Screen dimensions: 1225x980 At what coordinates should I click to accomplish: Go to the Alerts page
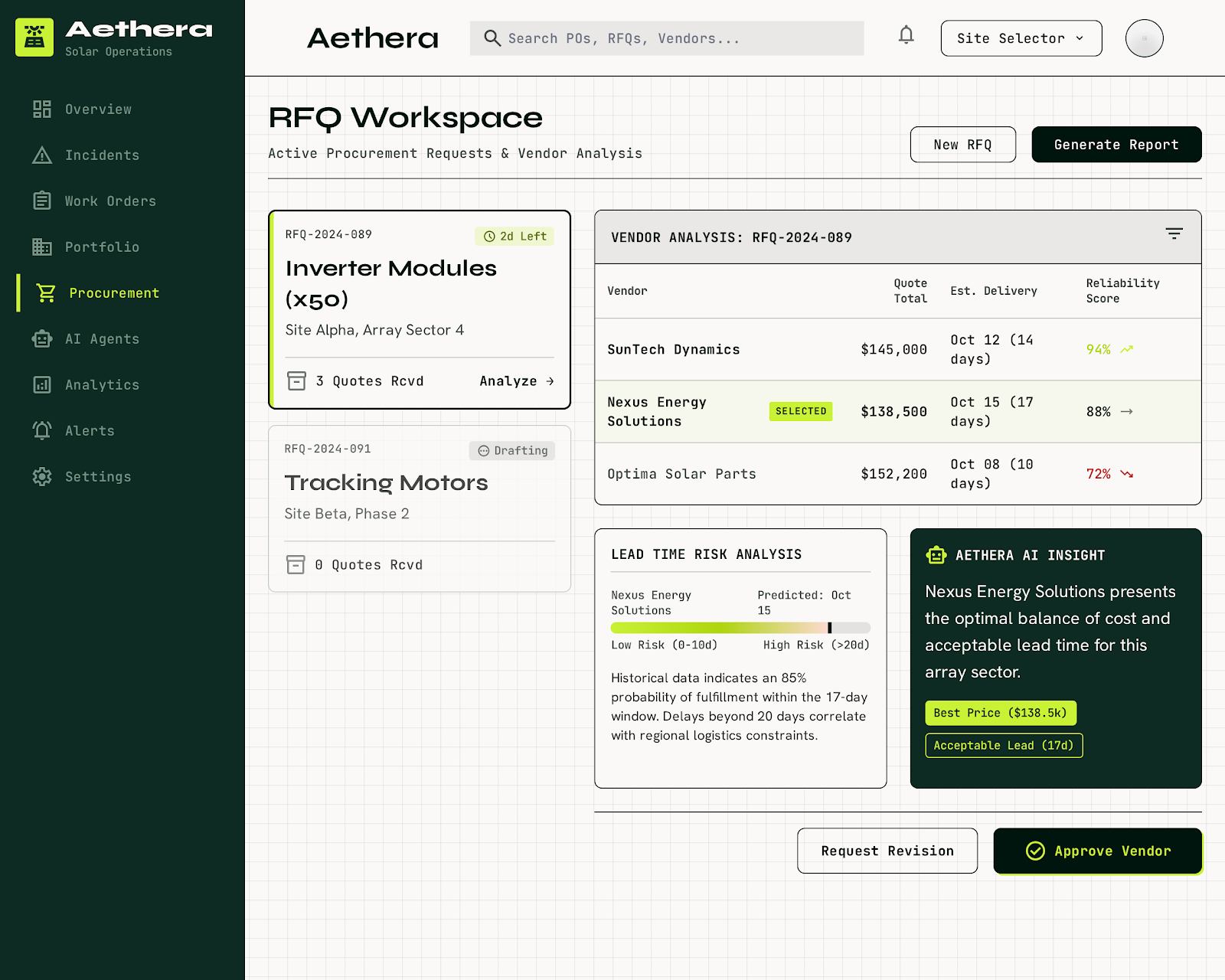tap(122, 431)
